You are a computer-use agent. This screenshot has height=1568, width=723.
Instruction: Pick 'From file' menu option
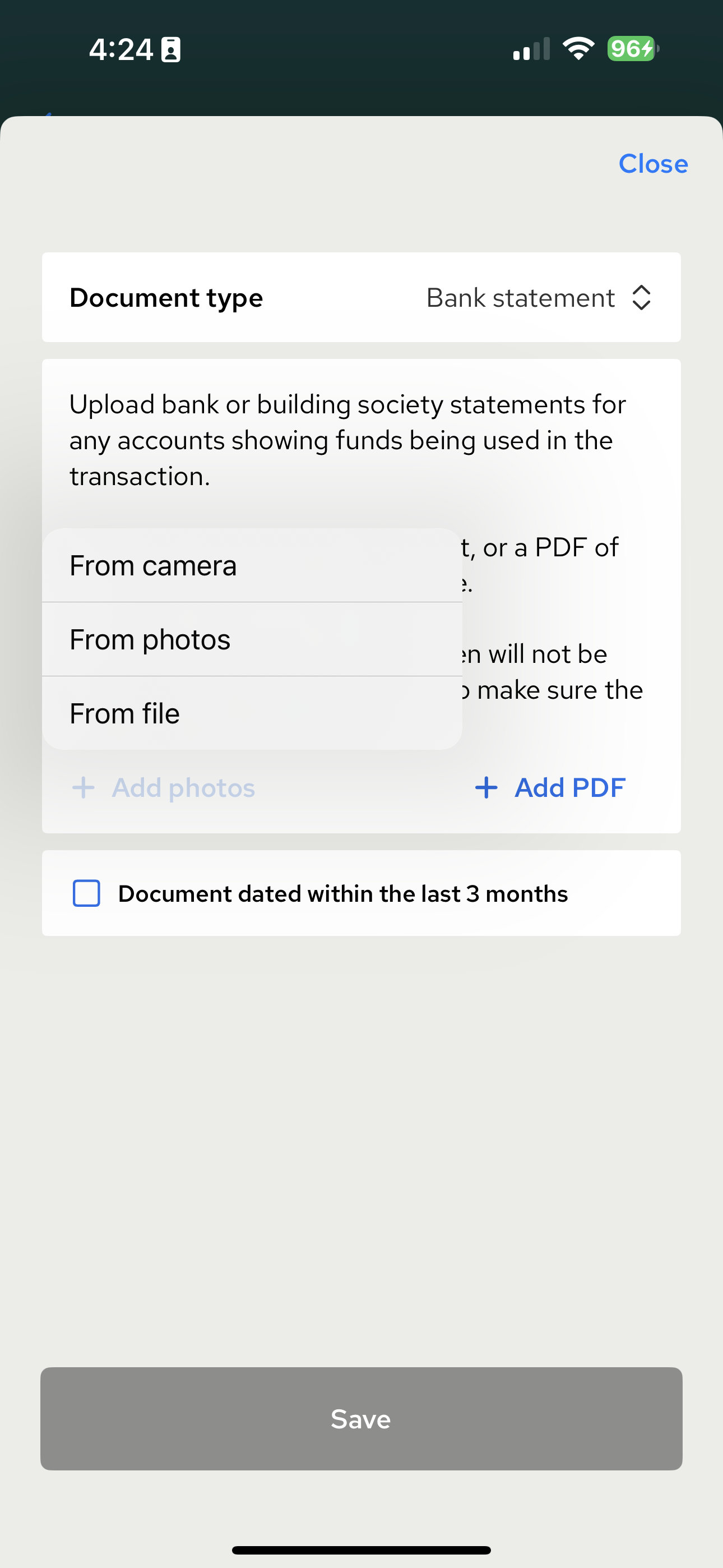[x=125, y=713]
